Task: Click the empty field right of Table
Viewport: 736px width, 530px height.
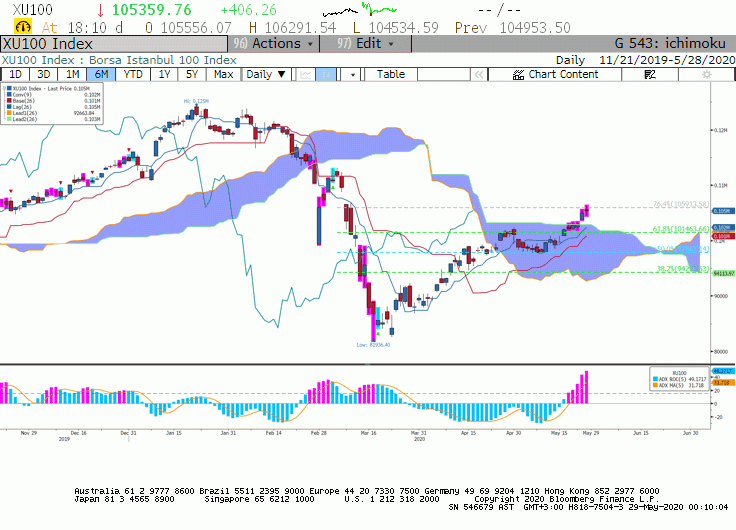Action: pyautogui.click(x=444, y=74)
